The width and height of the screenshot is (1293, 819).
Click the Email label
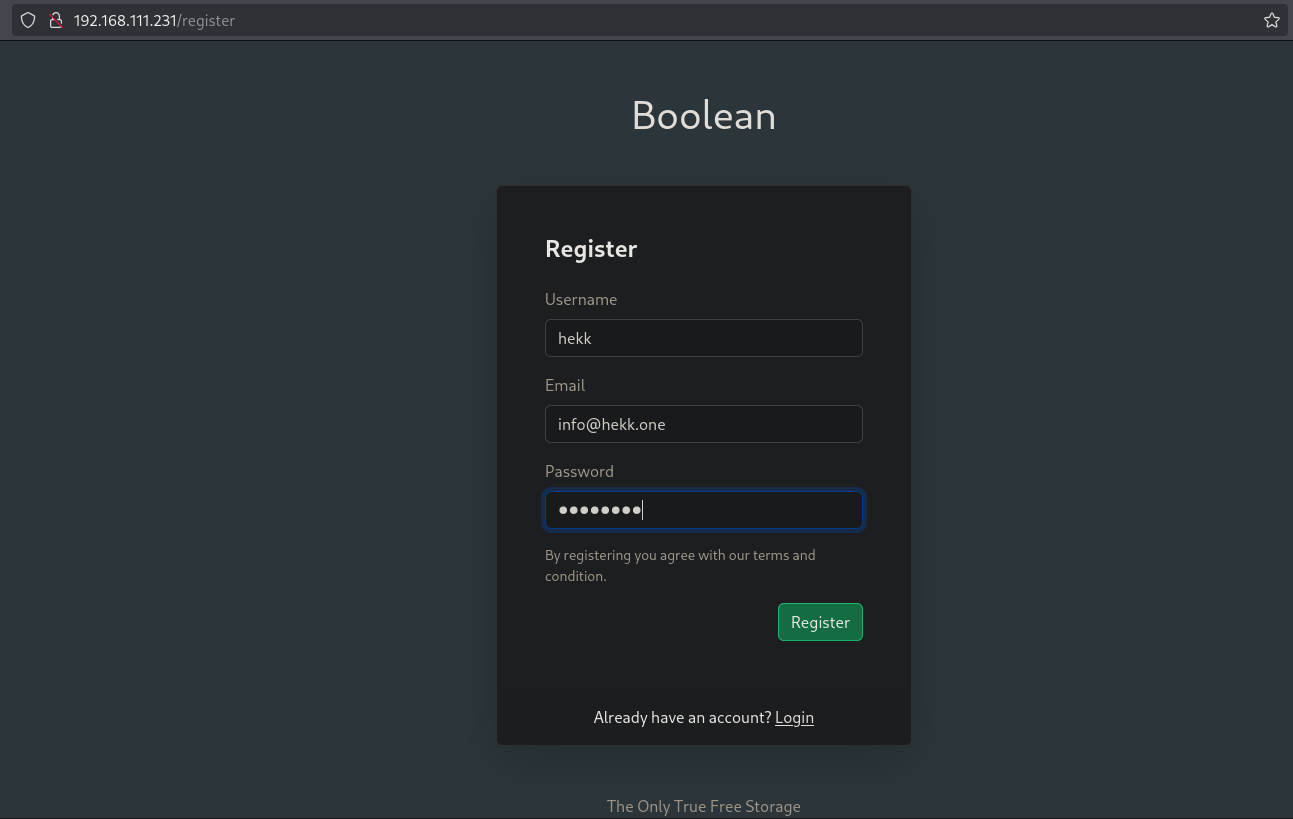(564, 385)
